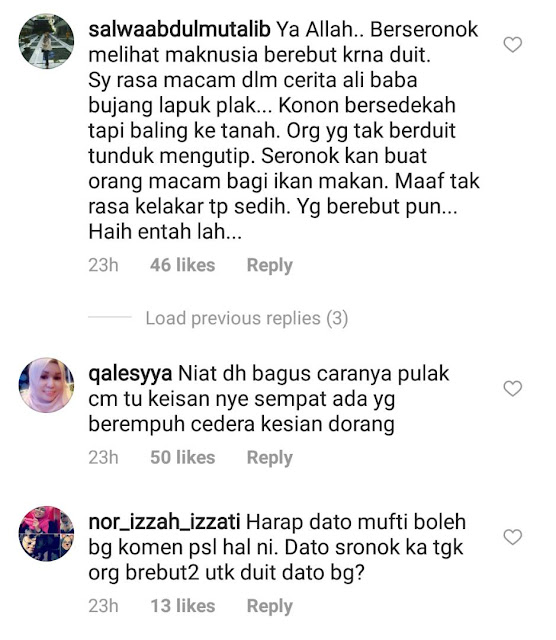Open qalesyya's profile avatar
The height and width of the screenshot is (640, 556).
click(x=46, y=385)
